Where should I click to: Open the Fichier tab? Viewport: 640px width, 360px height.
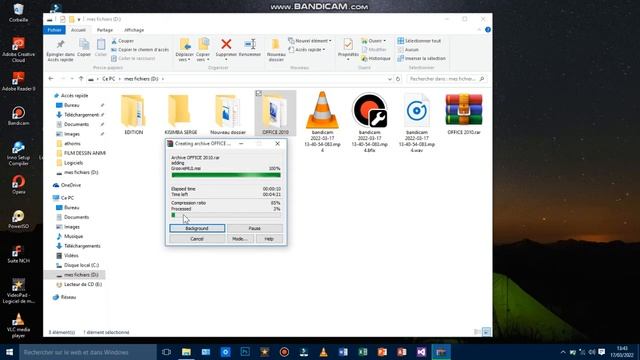[x=54, y=30]
